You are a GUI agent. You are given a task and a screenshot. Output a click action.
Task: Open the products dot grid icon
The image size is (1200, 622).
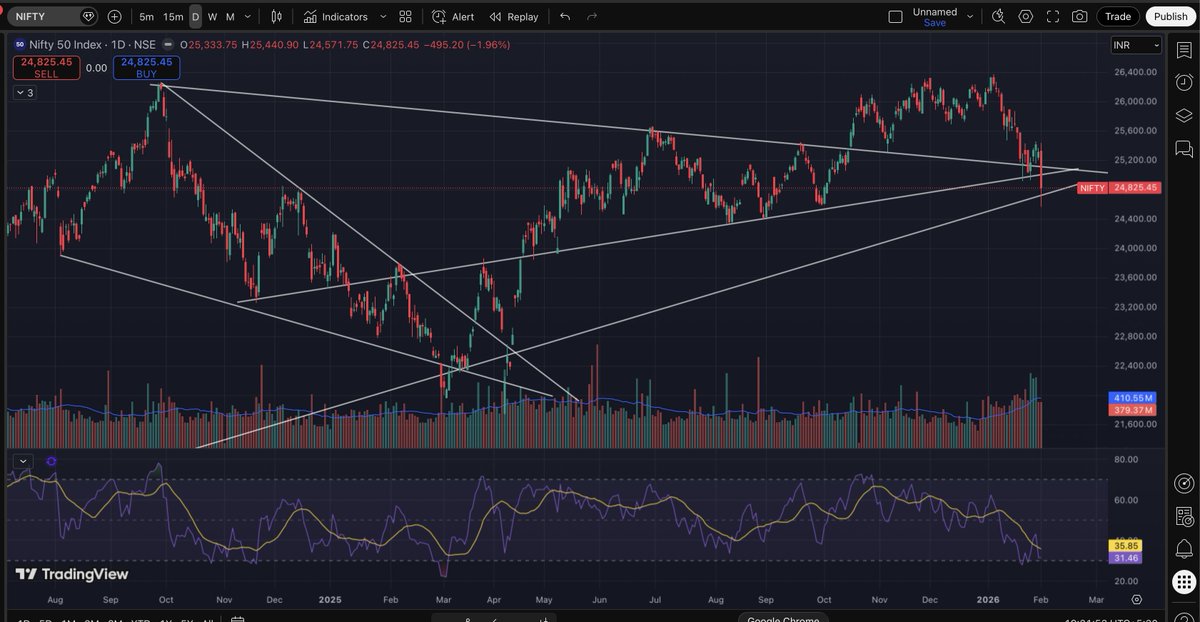pos(1184,583)
